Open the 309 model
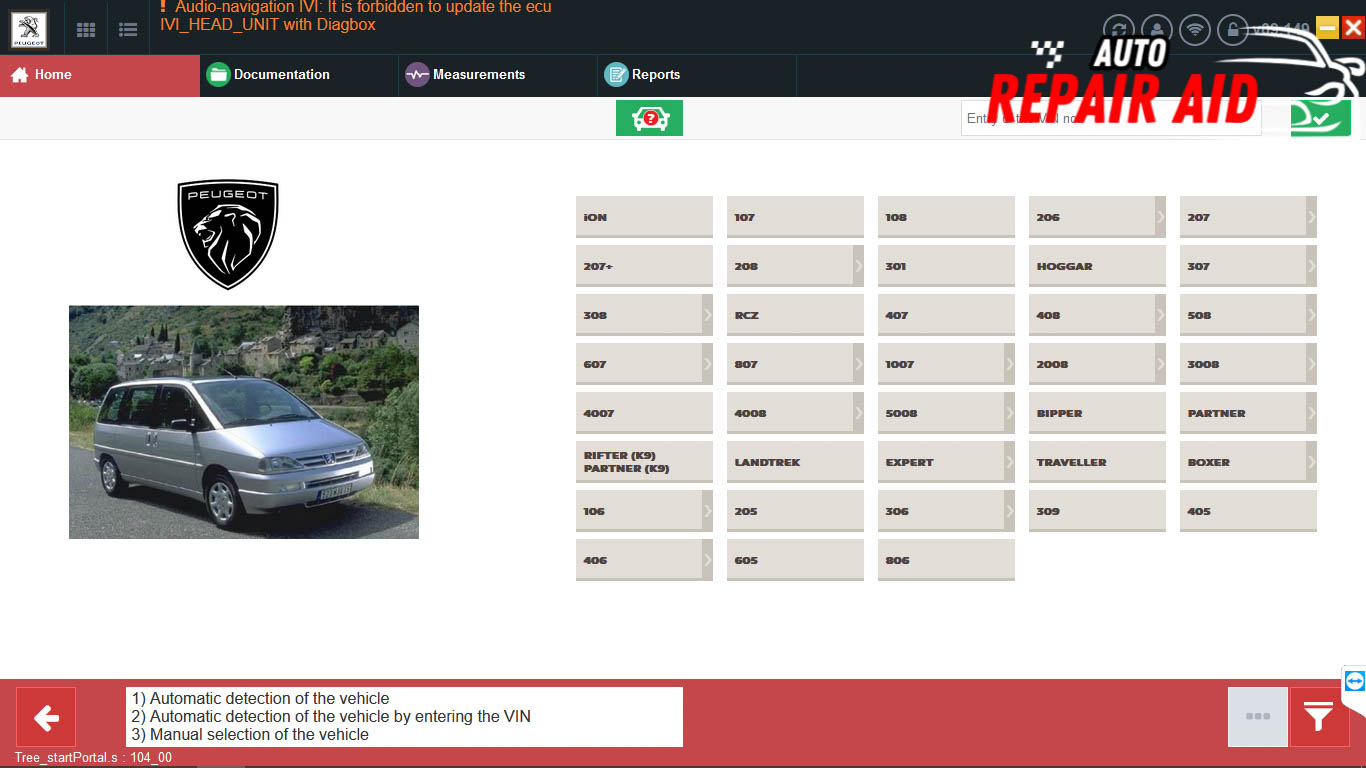The image size is (1366, 768). pyautogui.click(x=1097, y=511)
